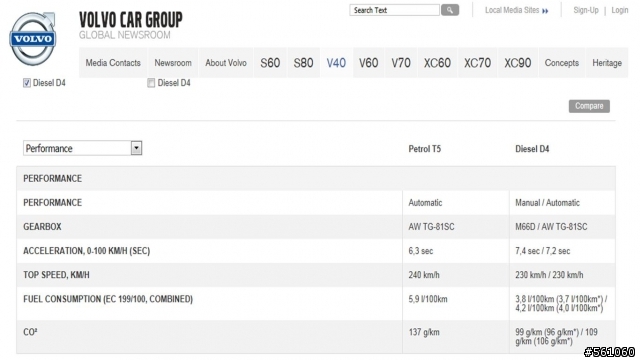
Task: Check the unchecked Diesel D4 checkbox
Action: coord(151,83)
